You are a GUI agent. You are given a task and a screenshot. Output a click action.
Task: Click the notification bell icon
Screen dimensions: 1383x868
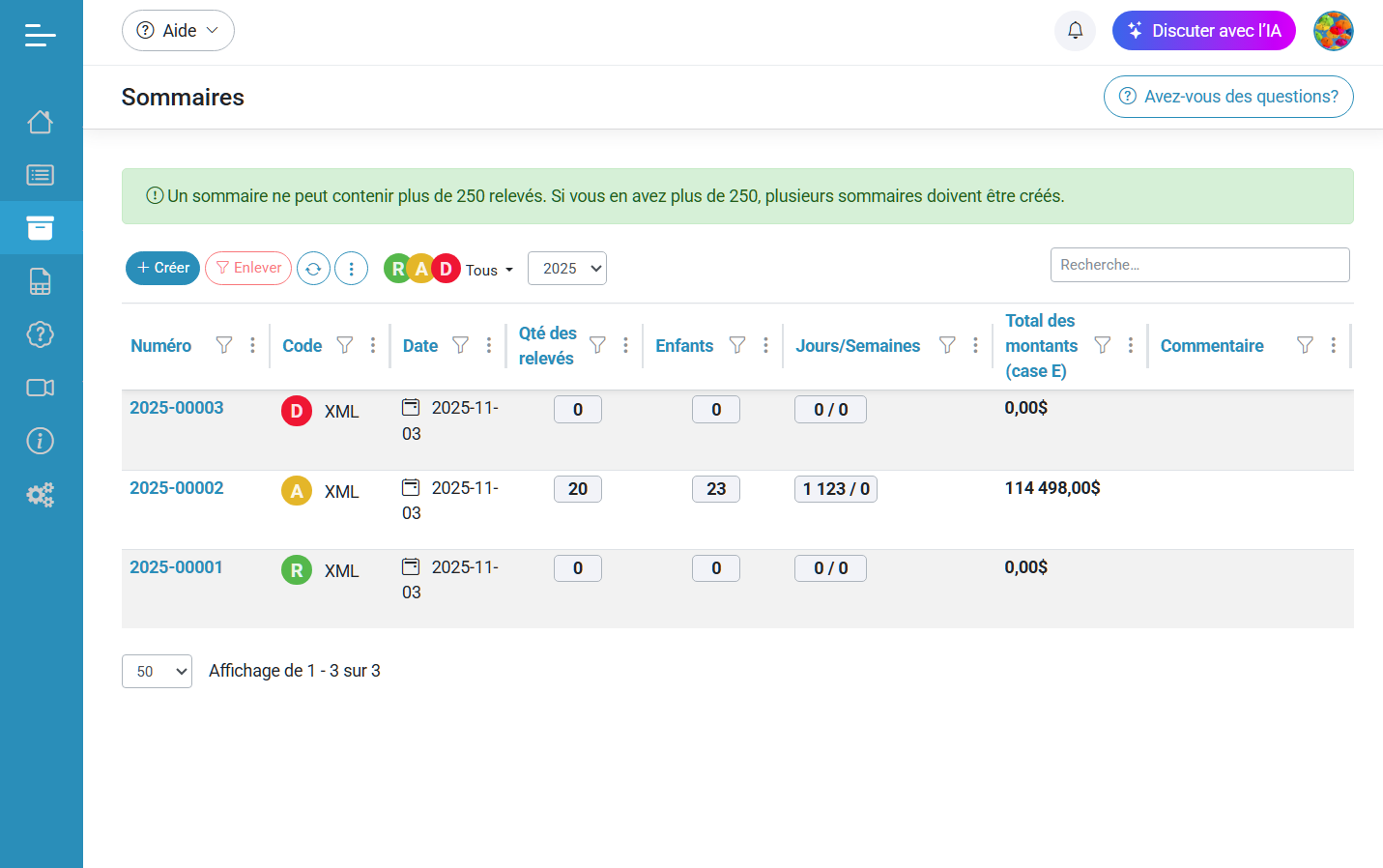point(1075,31)
